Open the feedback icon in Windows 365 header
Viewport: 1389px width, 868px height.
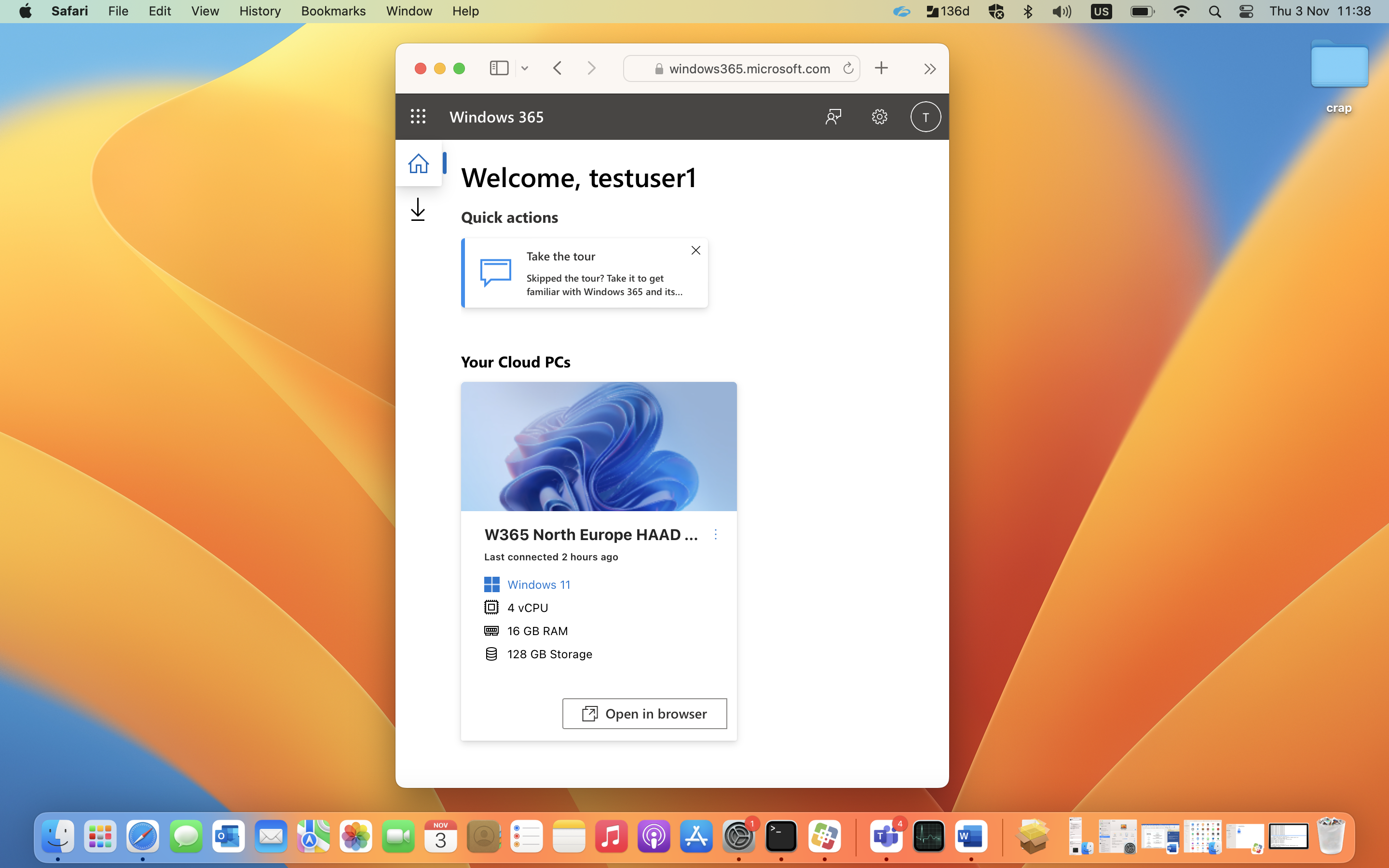[x=833, y=117]
